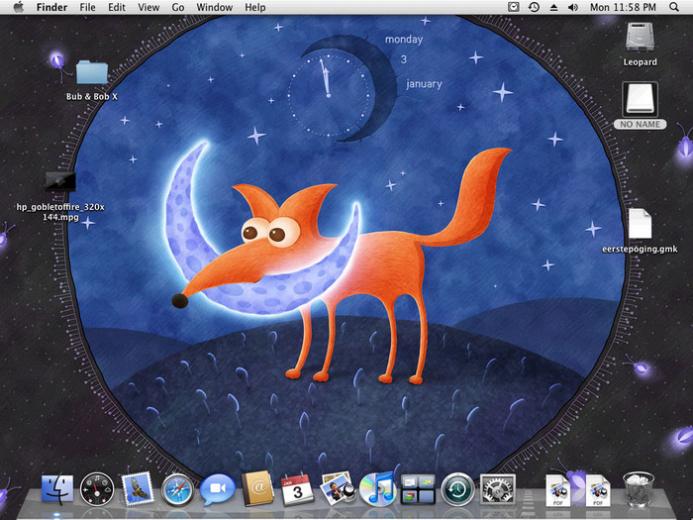Select the Leopard hard drive icon
The width and height of the screenshot is (693, 520).
coord(640,37)
